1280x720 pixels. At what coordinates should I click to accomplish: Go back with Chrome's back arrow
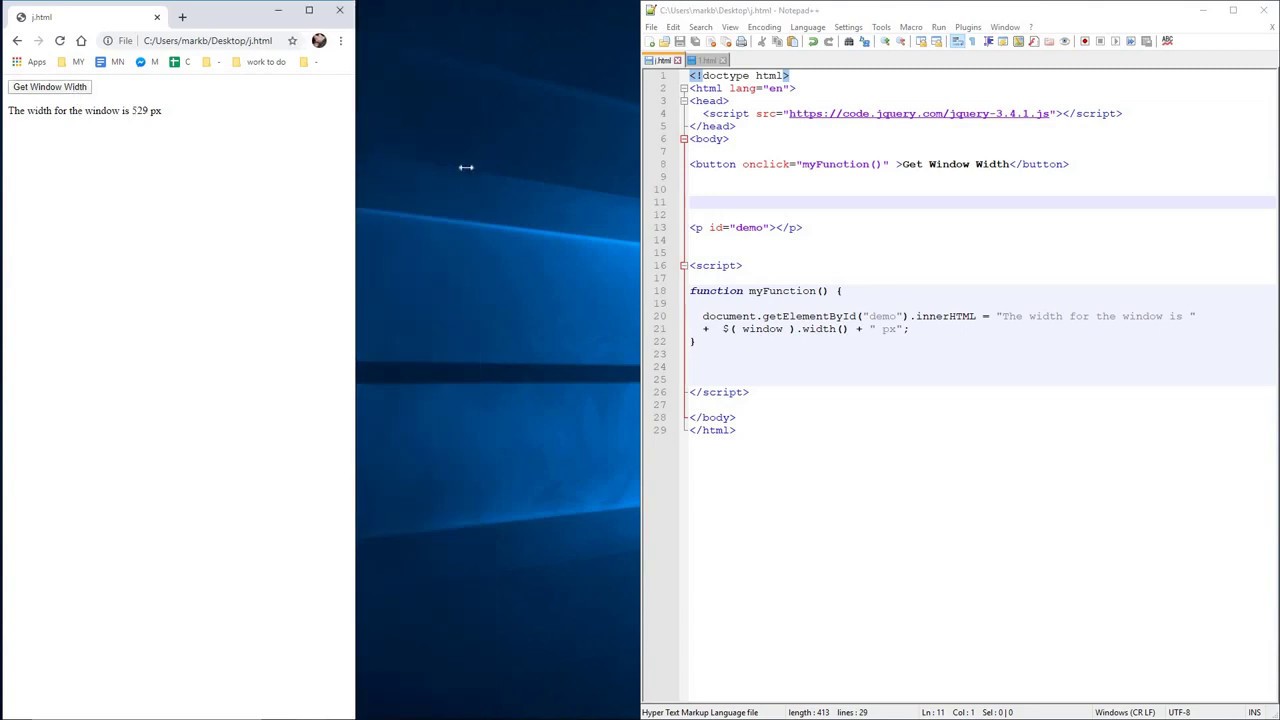tap(17, 41)
